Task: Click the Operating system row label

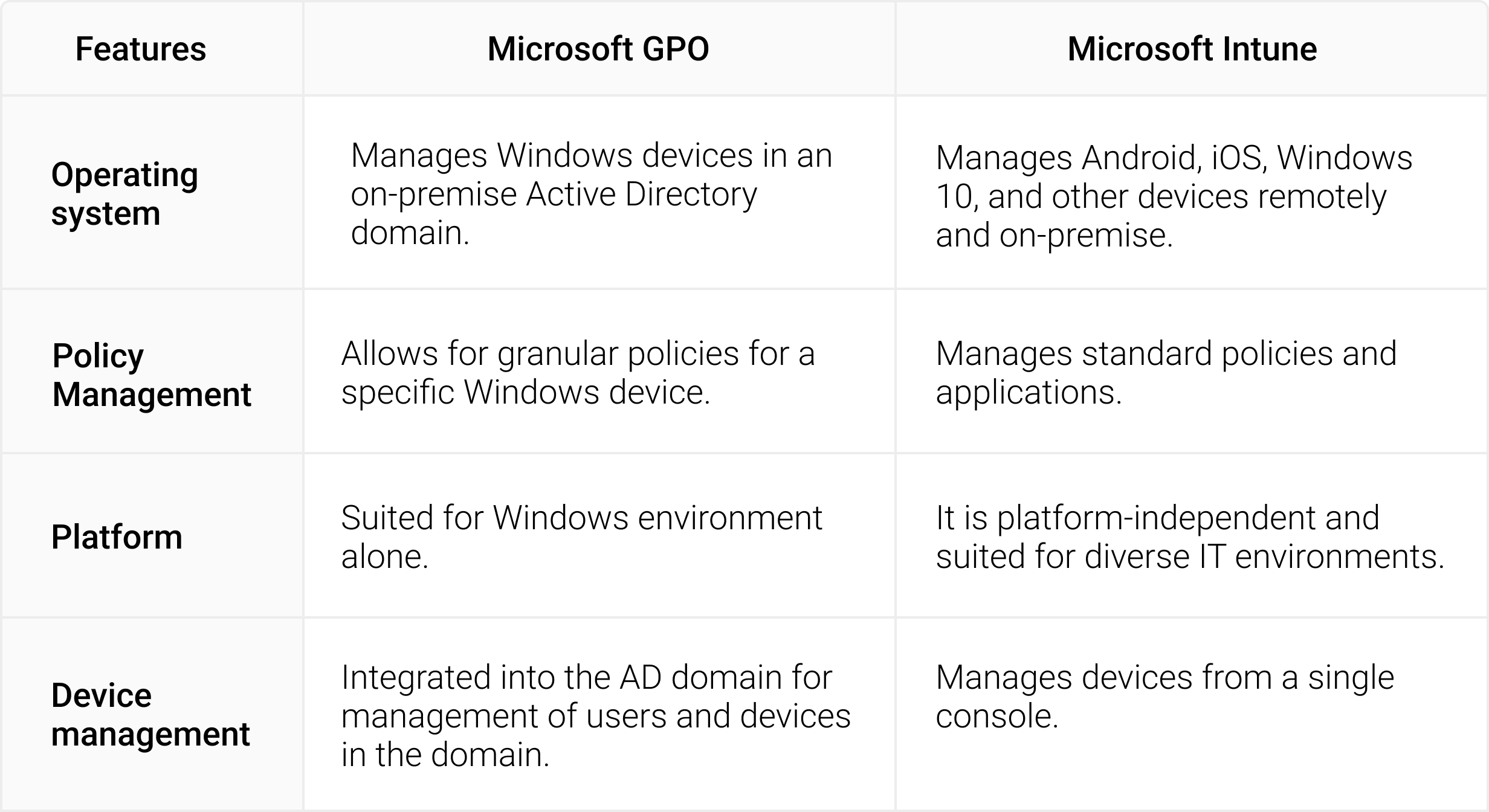Action: tap(124, 194)
